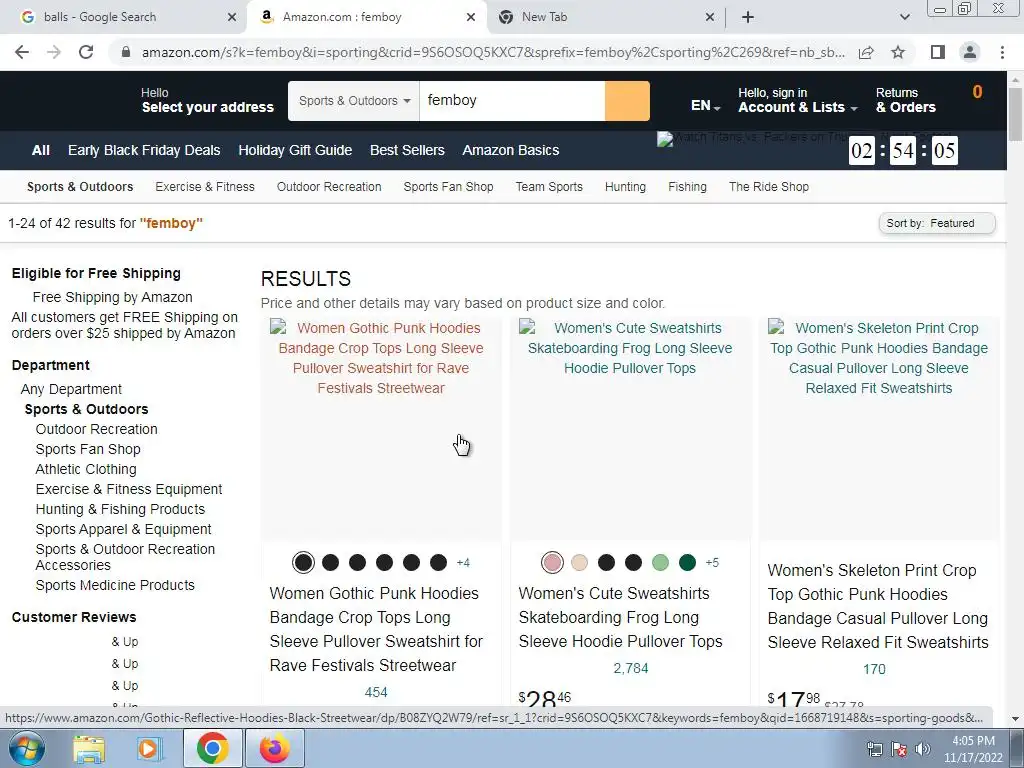Open the browser side panel icon

point(938,52)
